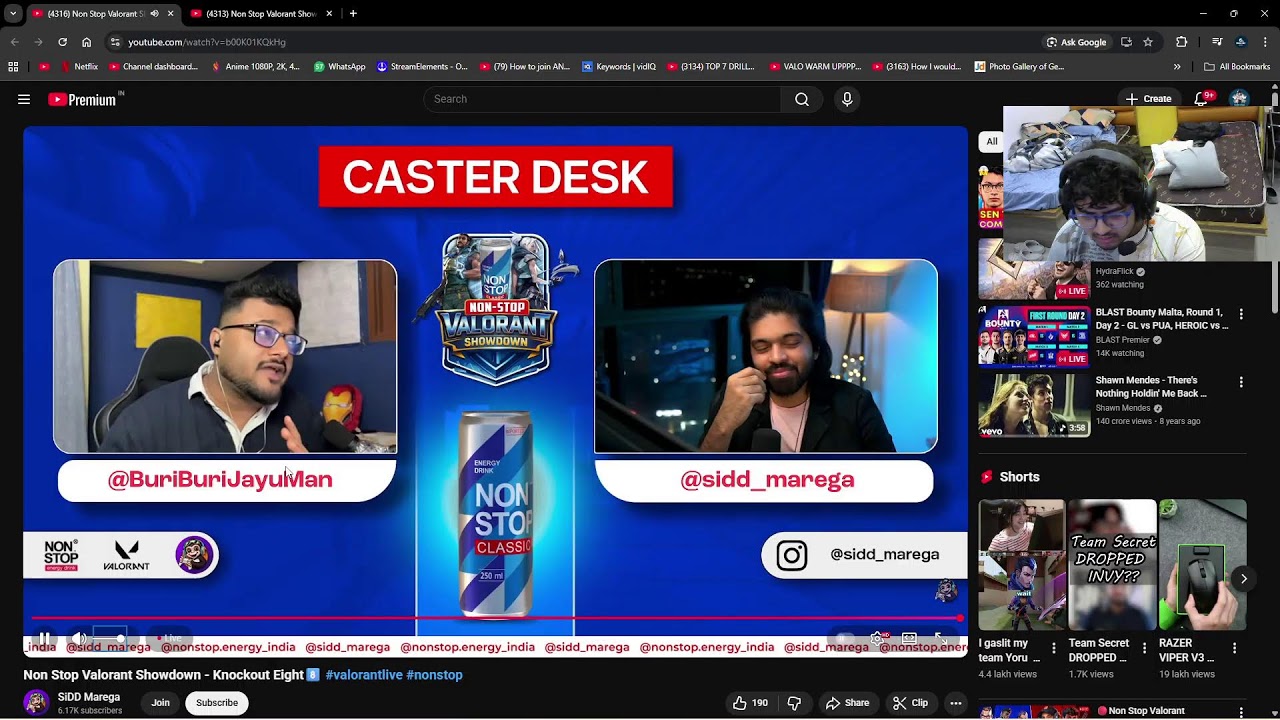1280x720 pixels.
Task: Open the browser three-dot menu
Action: coord(1266,42)
